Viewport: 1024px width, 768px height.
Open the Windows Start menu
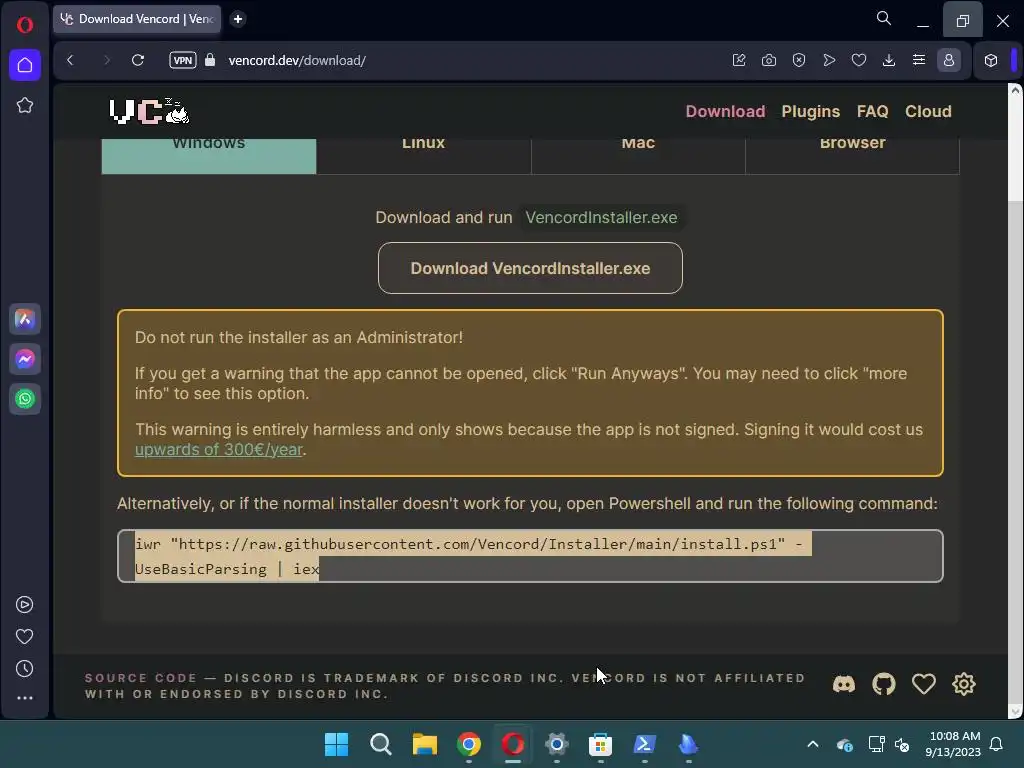tap(337, 744)
